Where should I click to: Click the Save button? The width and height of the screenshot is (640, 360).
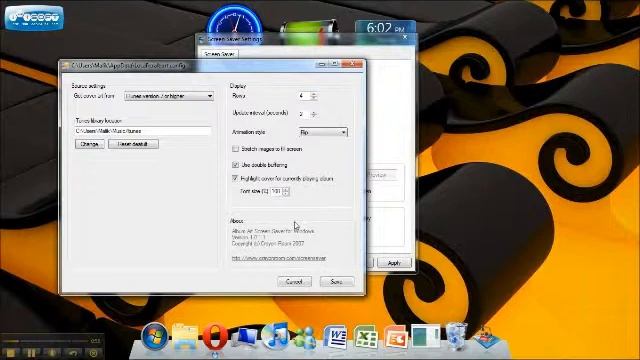[x=337, y=282]
